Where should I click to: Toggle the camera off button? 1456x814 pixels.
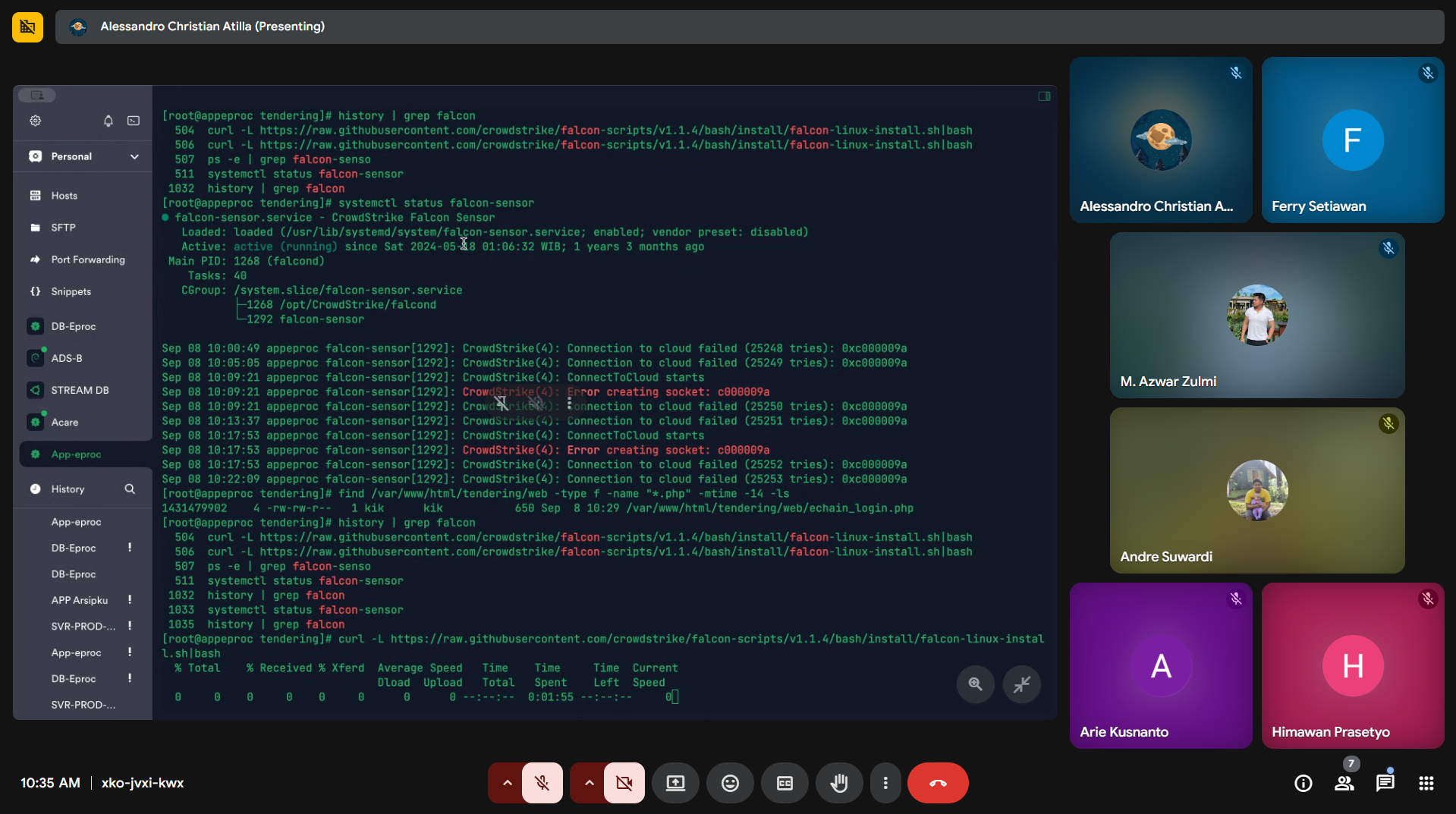(624, 783)
